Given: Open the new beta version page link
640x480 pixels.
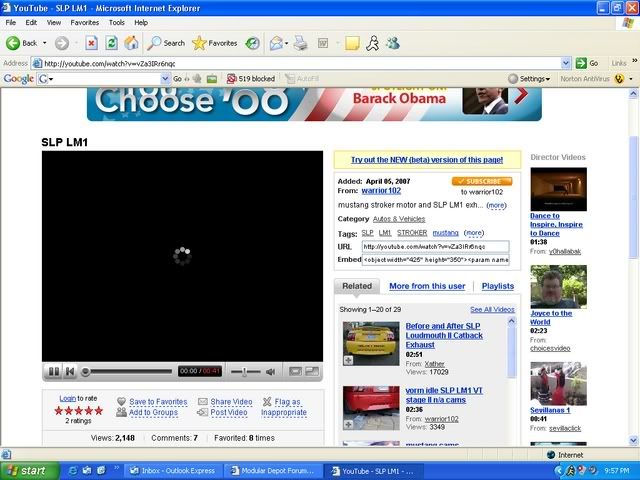Looking at the screenshot, I should [427, 160].
